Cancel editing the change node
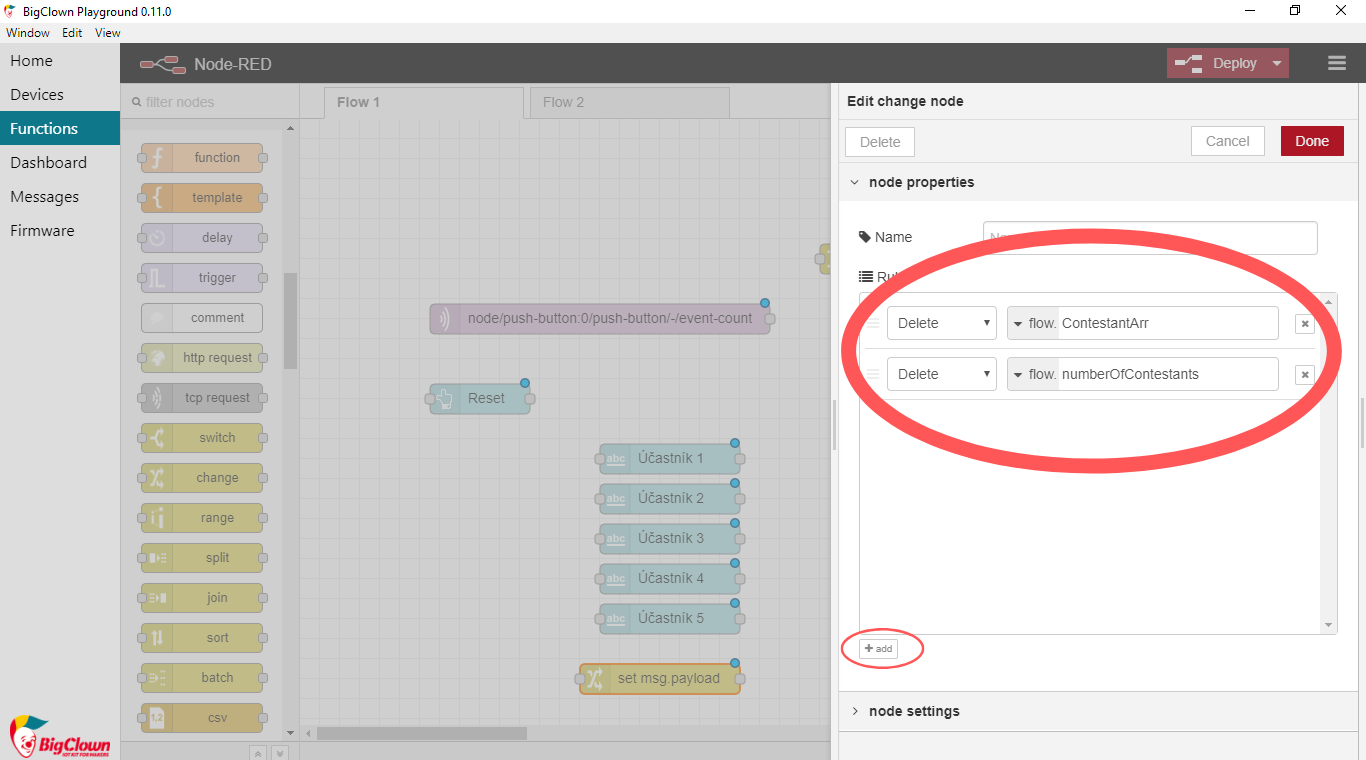This screenshot has height=760, width=1366. [1228, 141]
